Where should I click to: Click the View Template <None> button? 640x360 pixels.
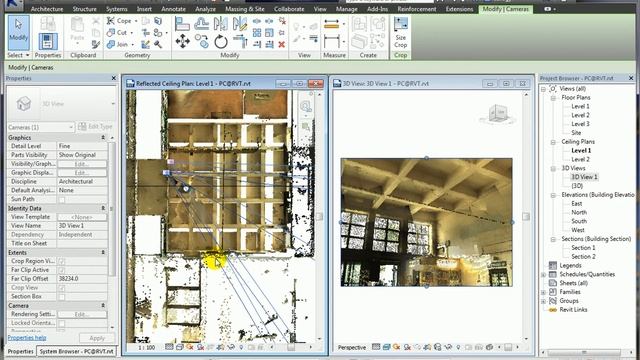point(82,217)
